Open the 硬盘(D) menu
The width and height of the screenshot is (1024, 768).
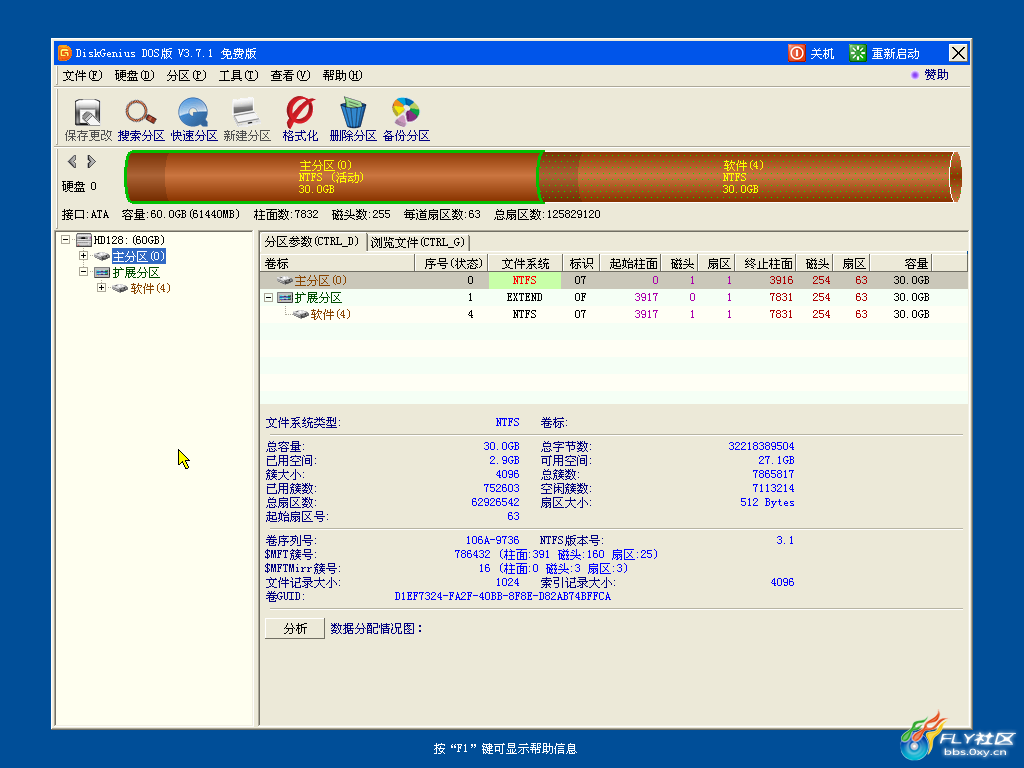(135, 76)
